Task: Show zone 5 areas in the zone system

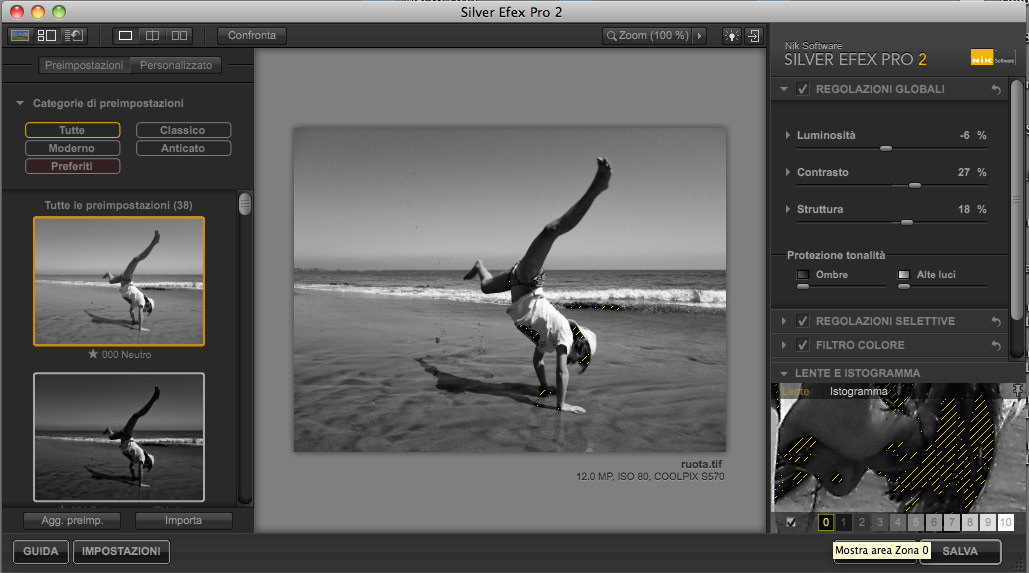Action: (x=916, y=522)
